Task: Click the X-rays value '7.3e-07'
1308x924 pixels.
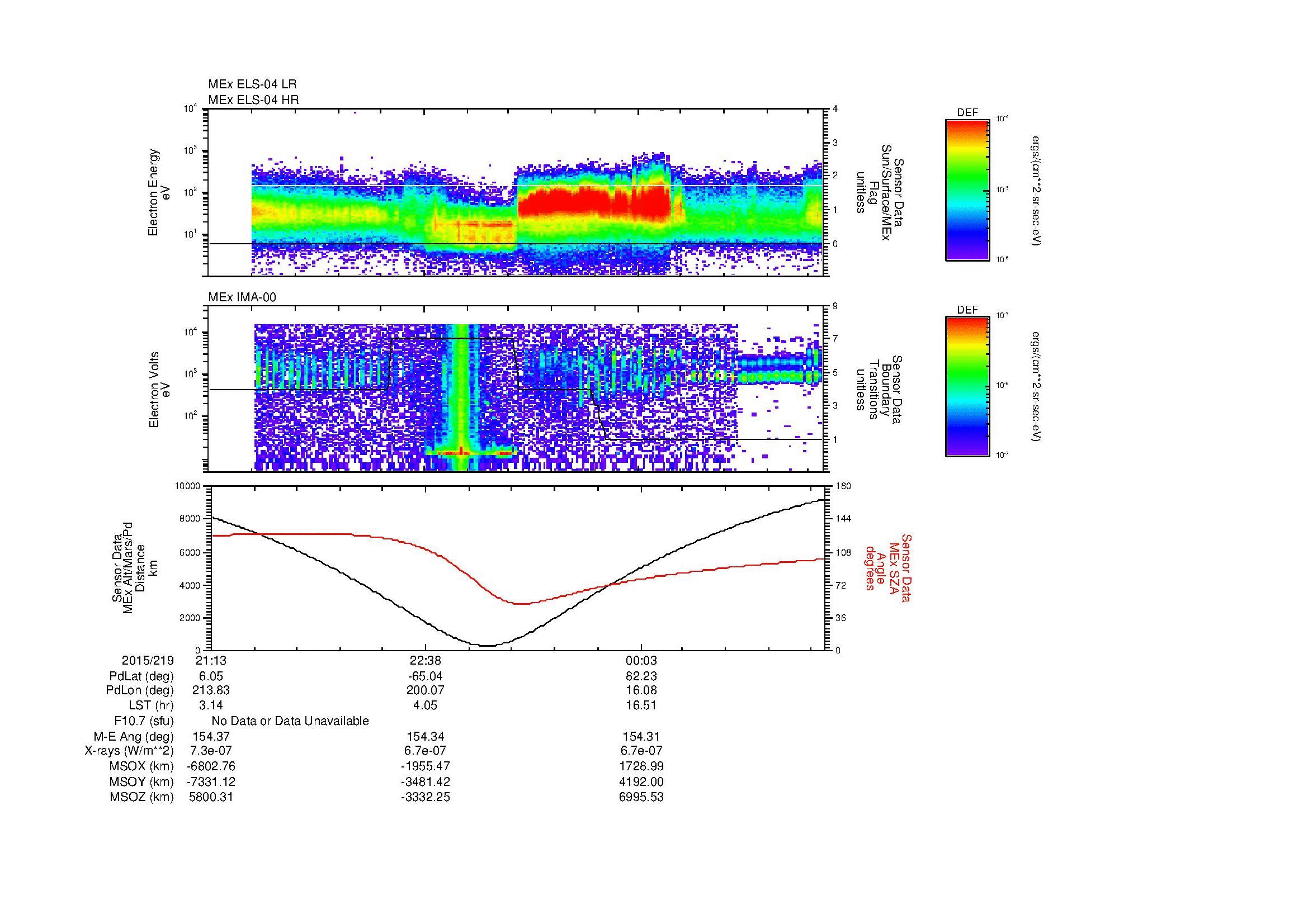Action: click(x=211, y=751)
